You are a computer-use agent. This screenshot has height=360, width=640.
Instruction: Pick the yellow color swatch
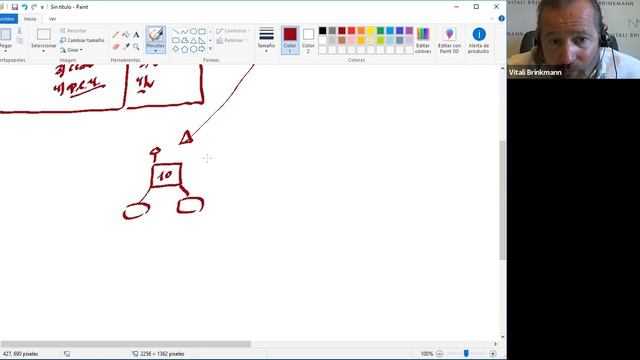click(371, 31)
